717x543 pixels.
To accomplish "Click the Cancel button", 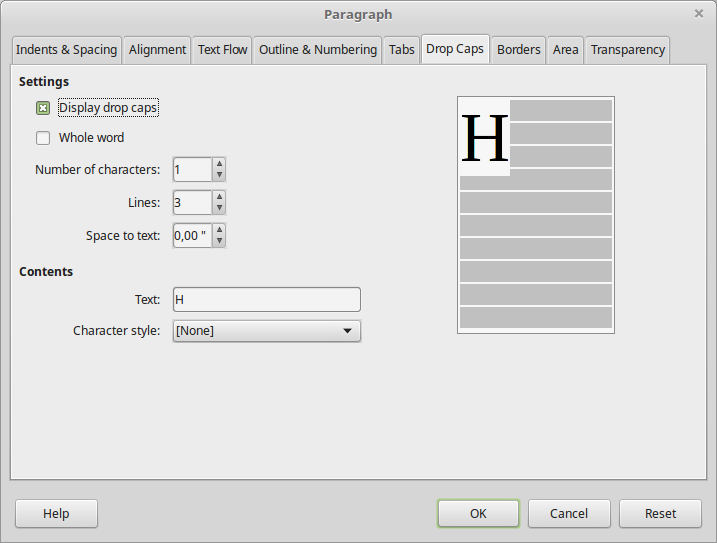I will 569,514.
